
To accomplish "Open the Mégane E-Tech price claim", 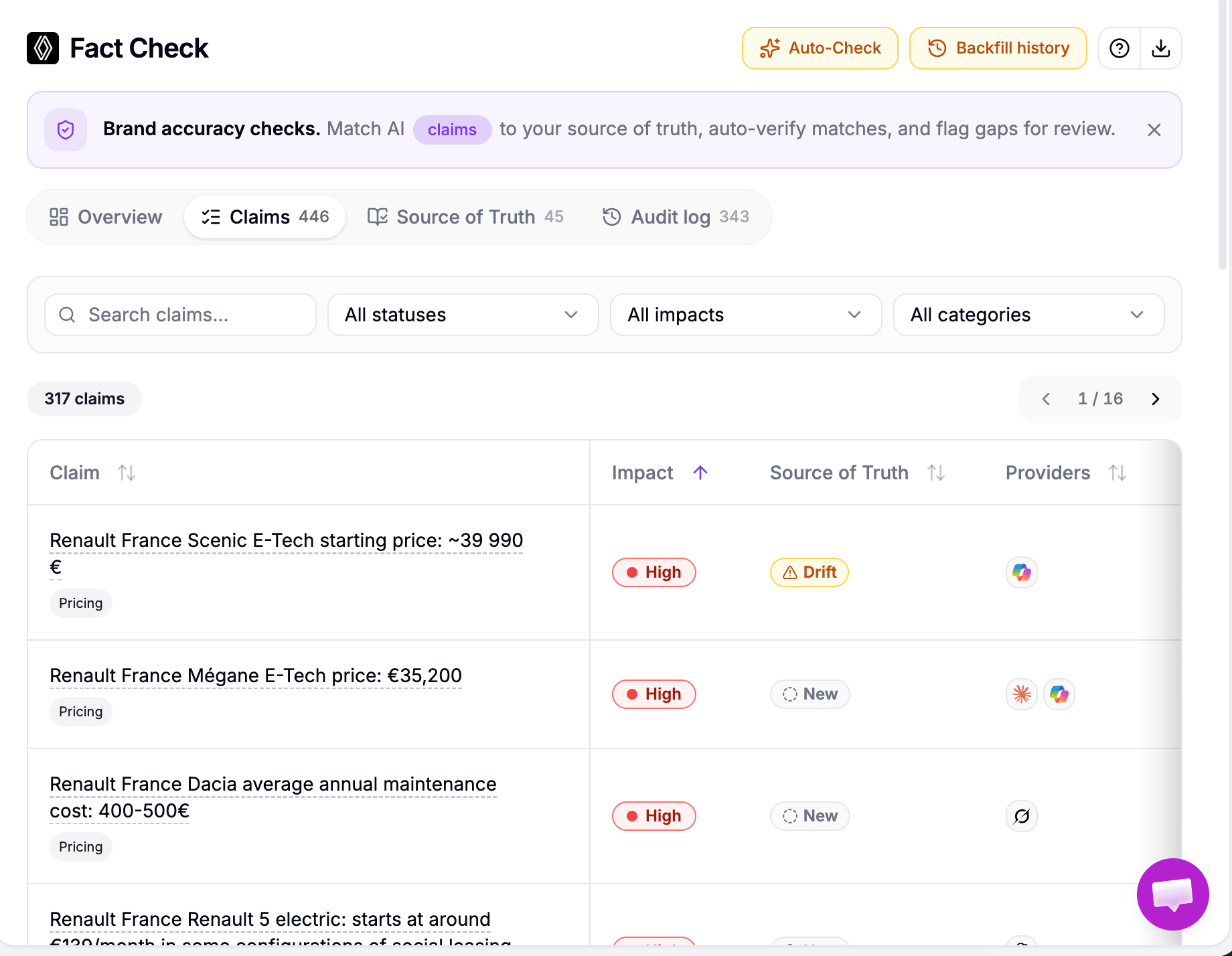I will point(256,675).
